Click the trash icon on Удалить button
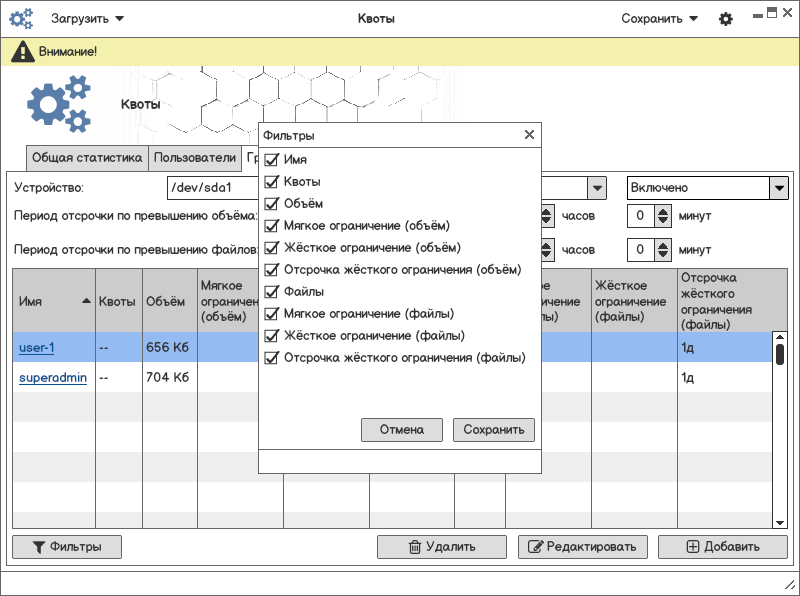Screen dimensions: 800x596 tap(415, 547)
